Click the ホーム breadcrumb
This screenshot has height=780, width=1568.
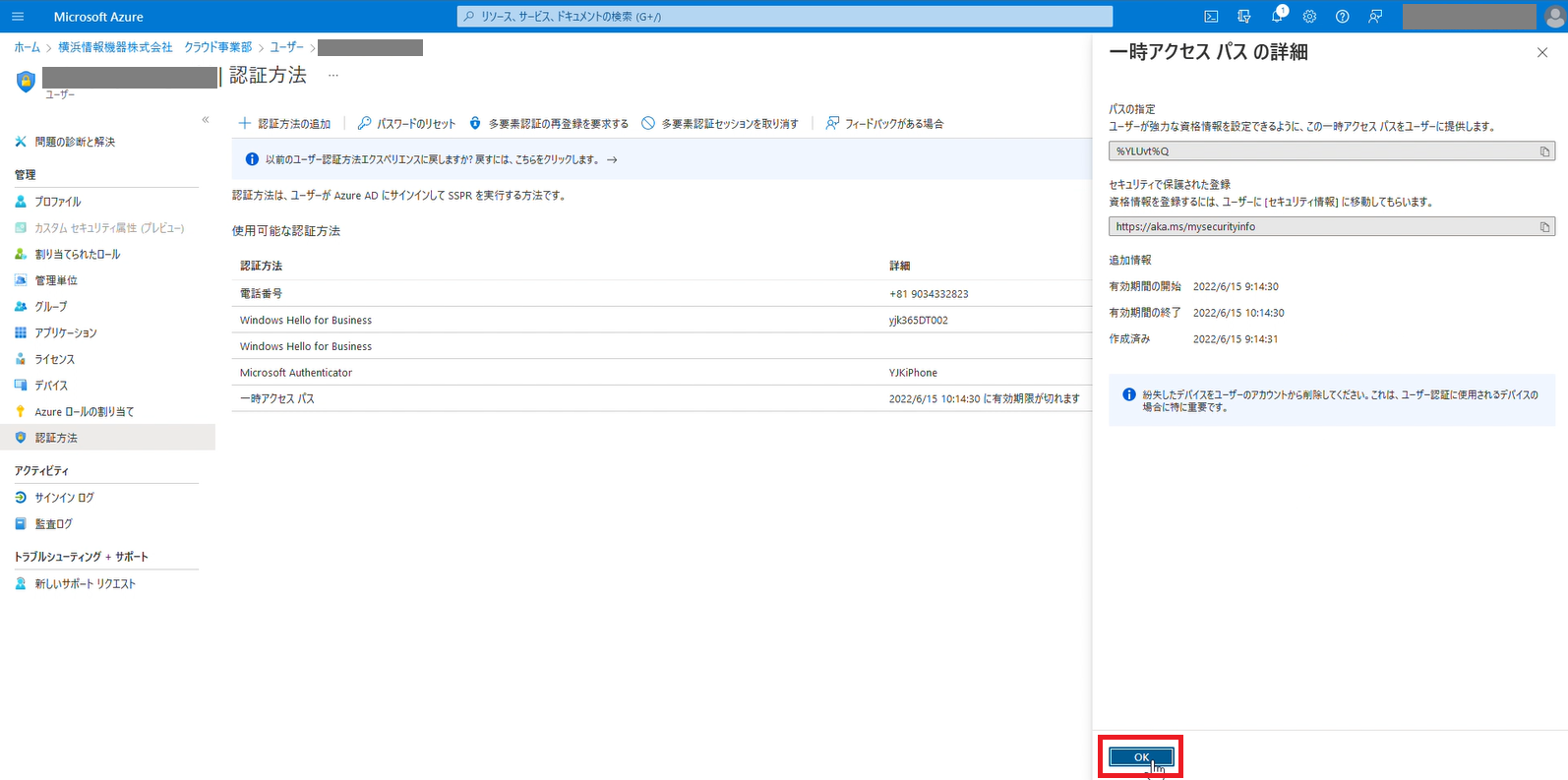tap(28, 47)
